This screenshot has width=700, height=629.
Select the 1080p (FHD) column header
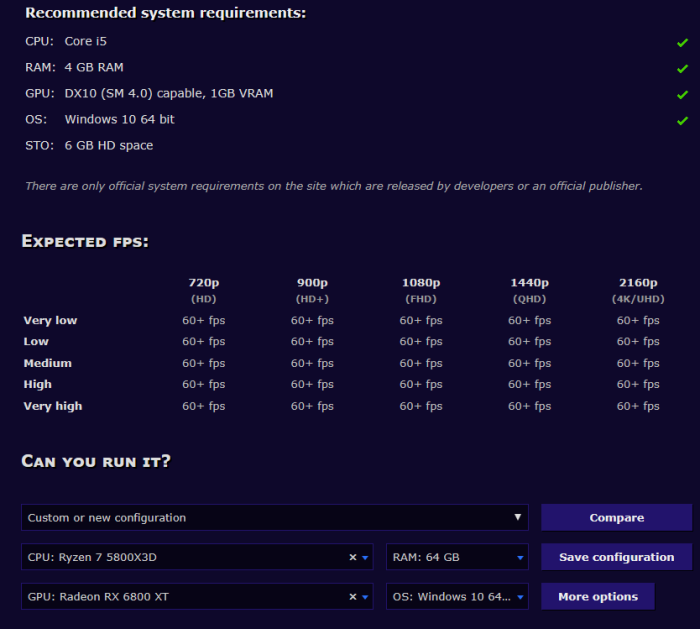pos(421,290)
